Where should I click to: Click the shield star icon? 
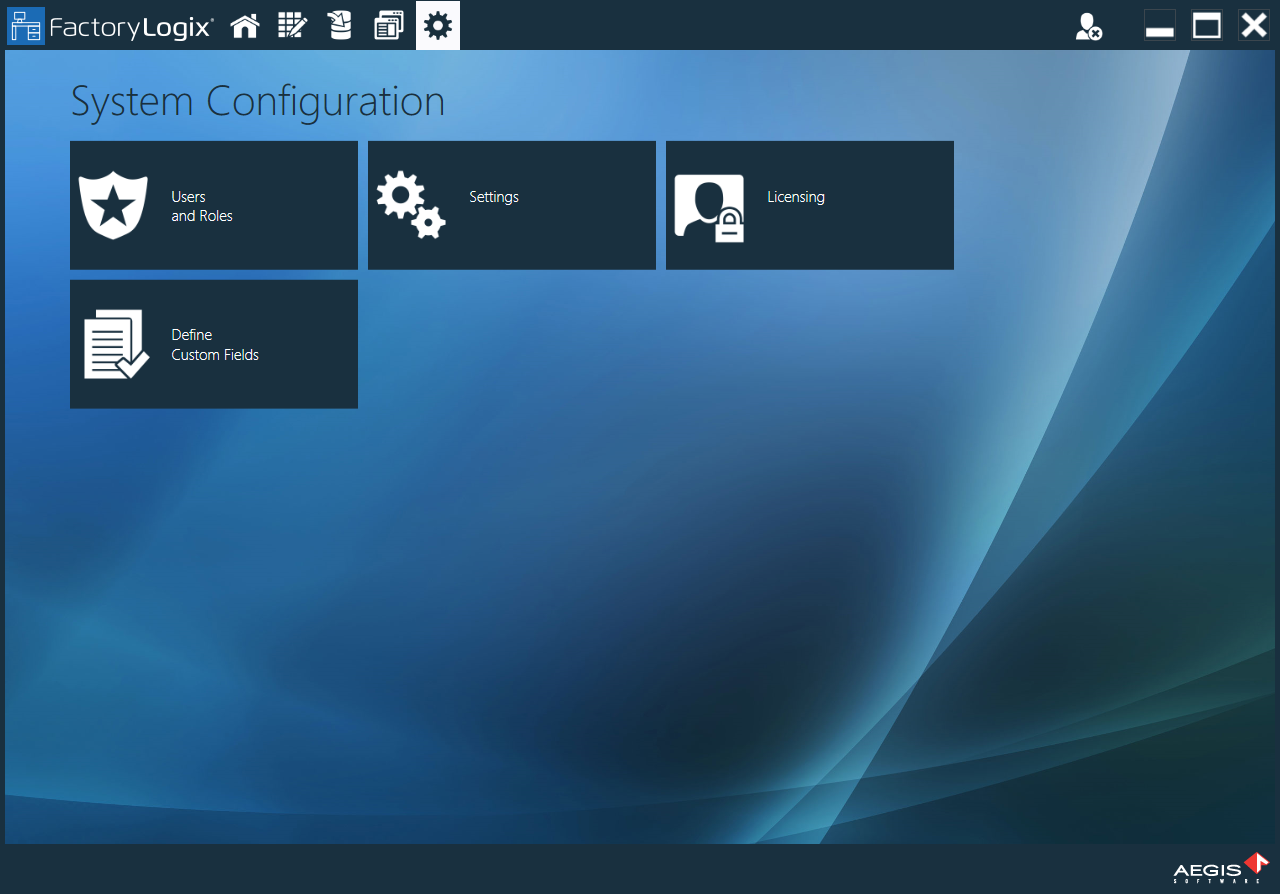[113, 206]
